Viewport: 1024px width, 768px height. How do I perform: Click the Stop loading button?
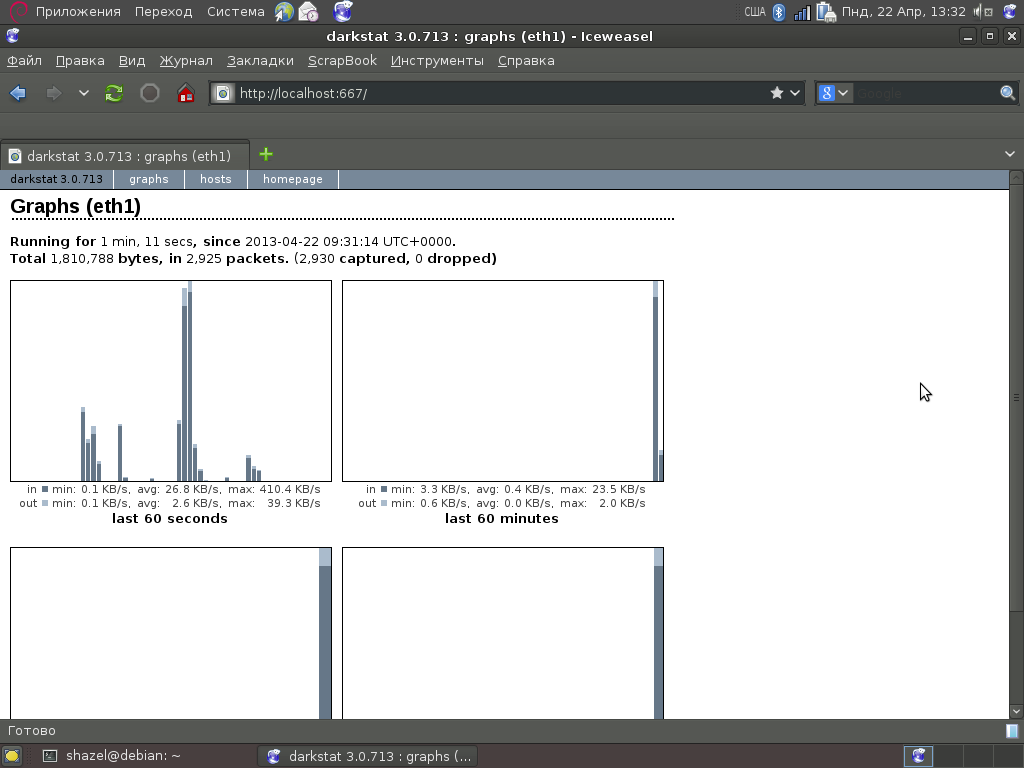click(150, 93)
